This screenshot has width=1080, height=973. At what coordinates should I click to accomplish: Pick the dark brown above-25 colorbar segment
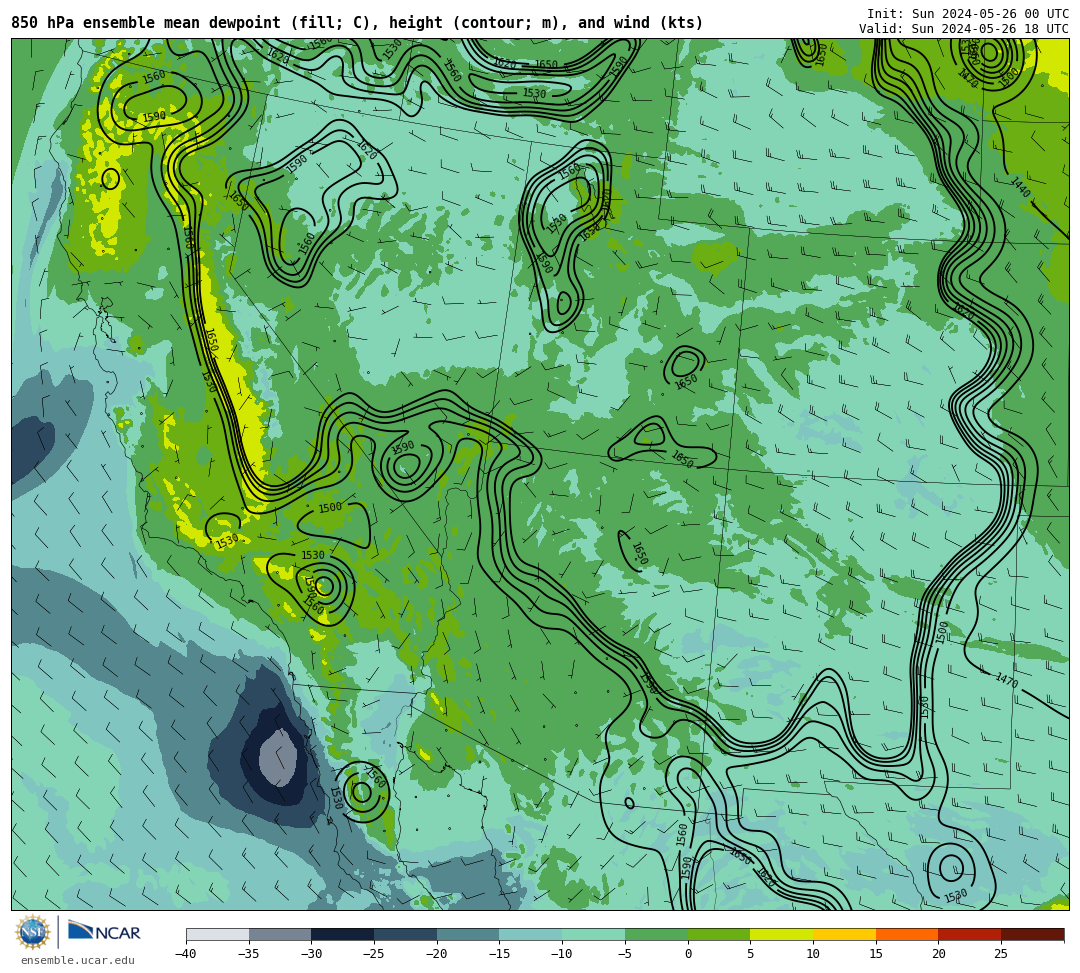(1032, 934)
